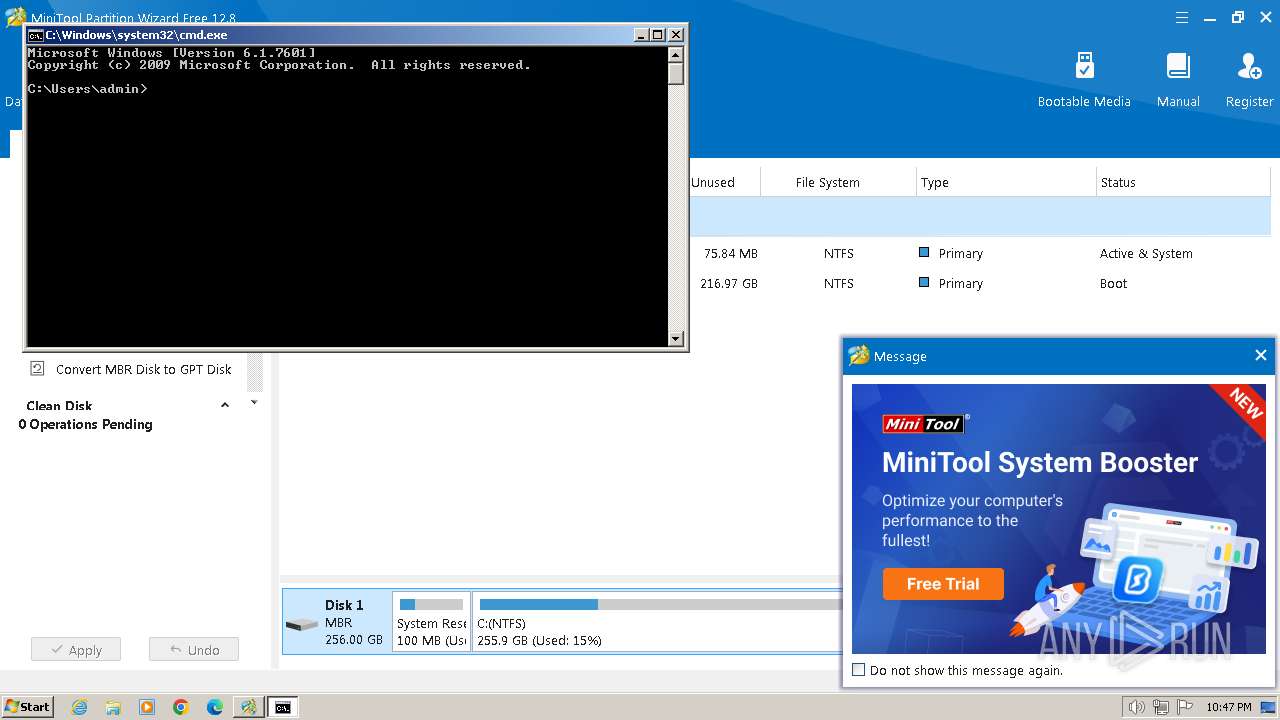1280x720 pixels.
Task: Click the Start button
Action: tap(27, 707)
